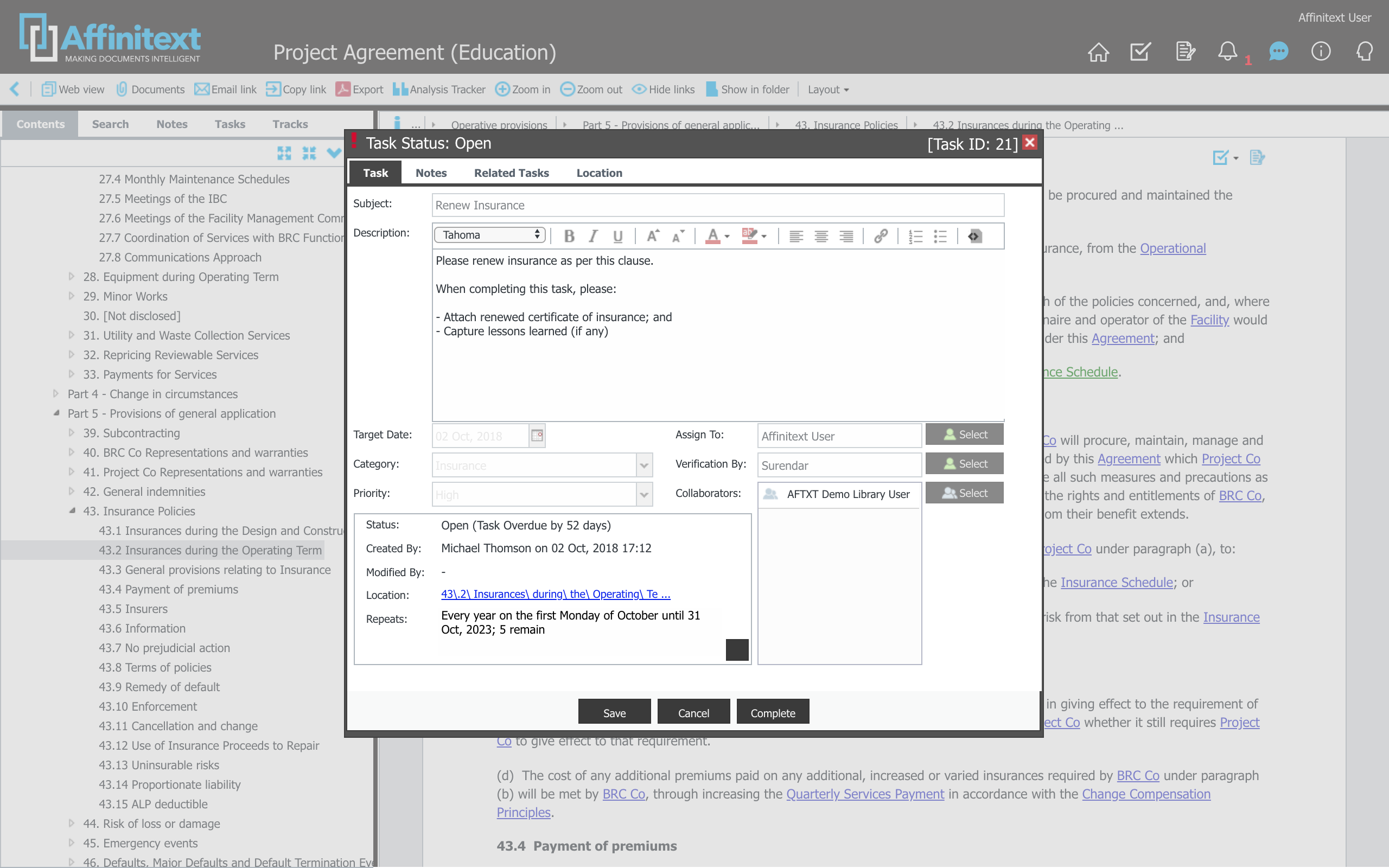1389x868 pixels.
Task: Open the notifications bell icon
Action: click(x=1227, y=52)
